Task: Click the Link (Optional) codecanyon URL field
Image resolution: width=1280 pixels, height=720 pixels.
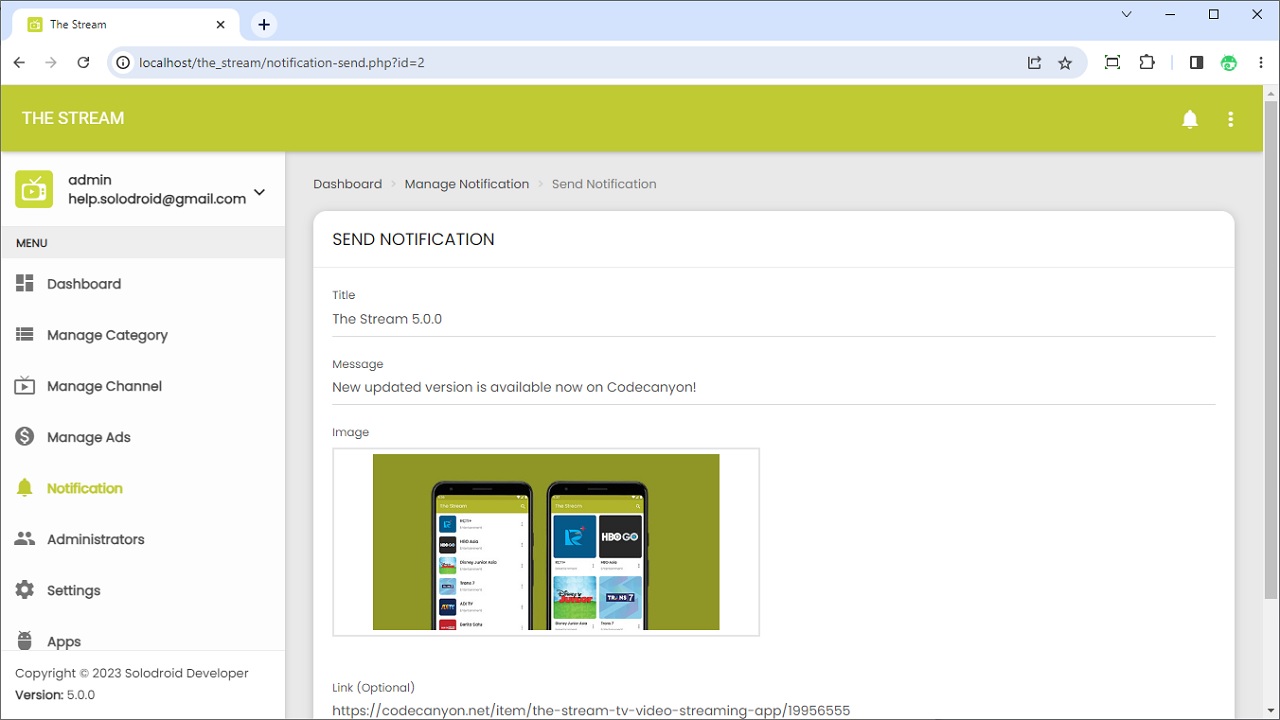Action: click(774, 710)
